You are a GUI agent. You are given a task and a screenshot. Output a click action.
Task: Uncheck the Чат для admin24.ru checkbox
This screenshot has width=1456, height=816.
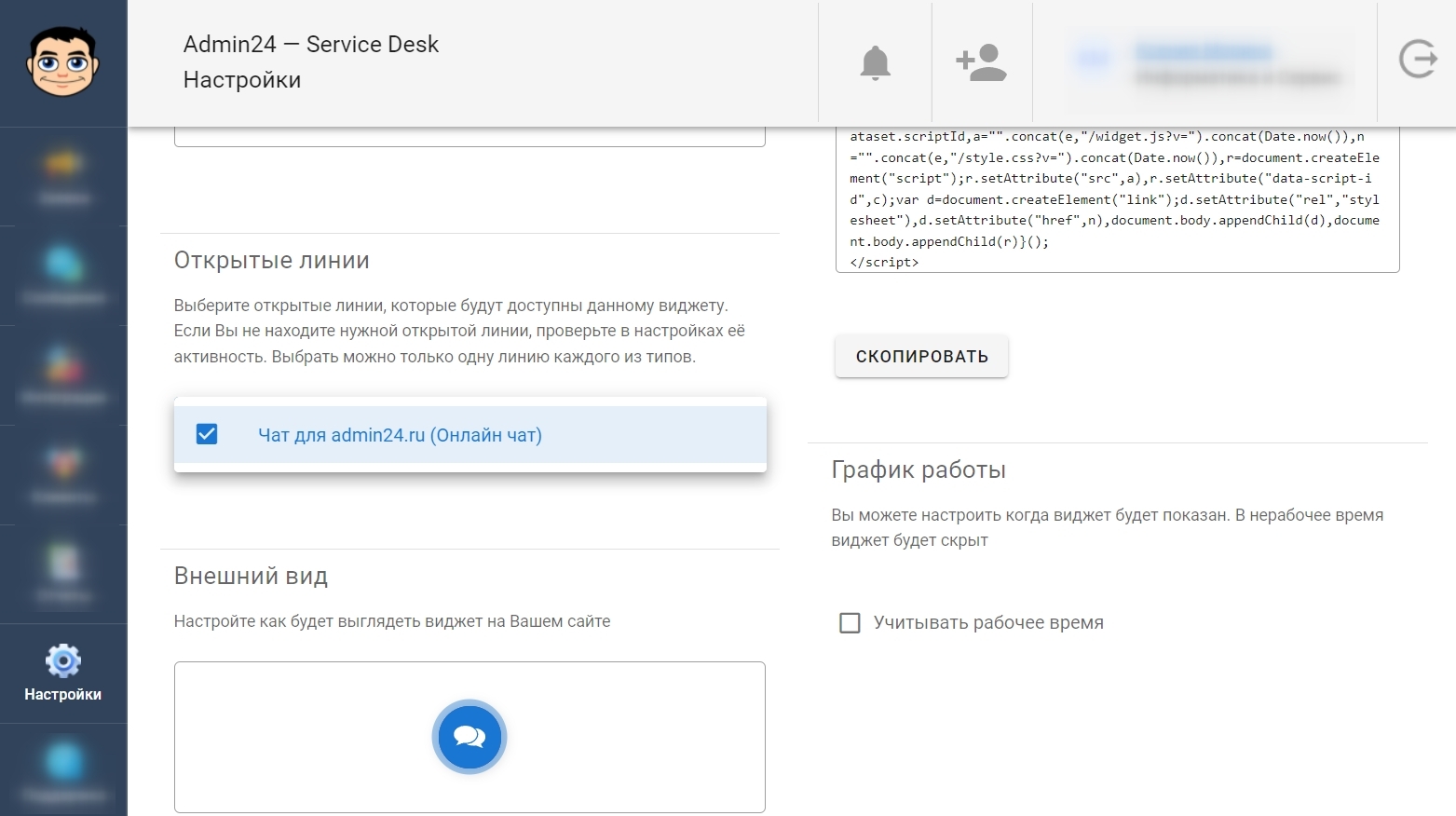pyautogui.click(x=207, y=434)
